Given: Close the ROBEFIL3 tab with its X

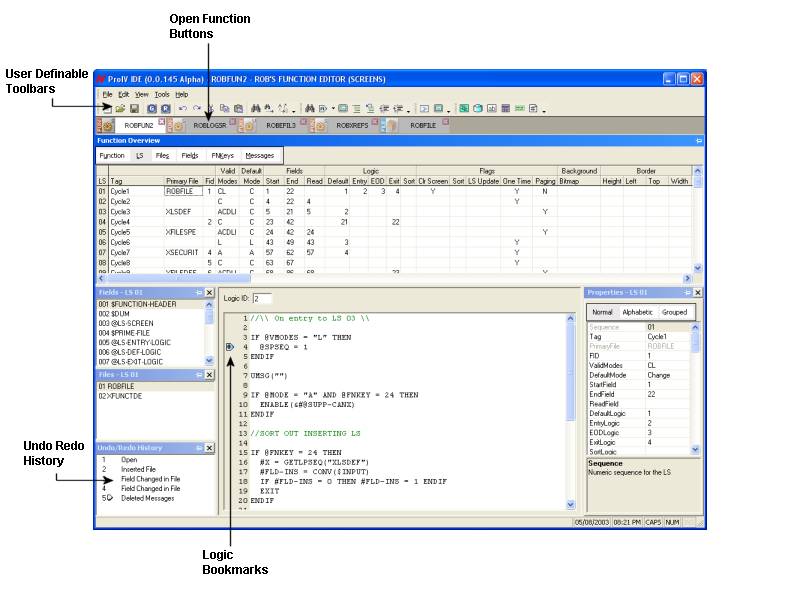Looking at the screenshot, I should coord(304,121).
